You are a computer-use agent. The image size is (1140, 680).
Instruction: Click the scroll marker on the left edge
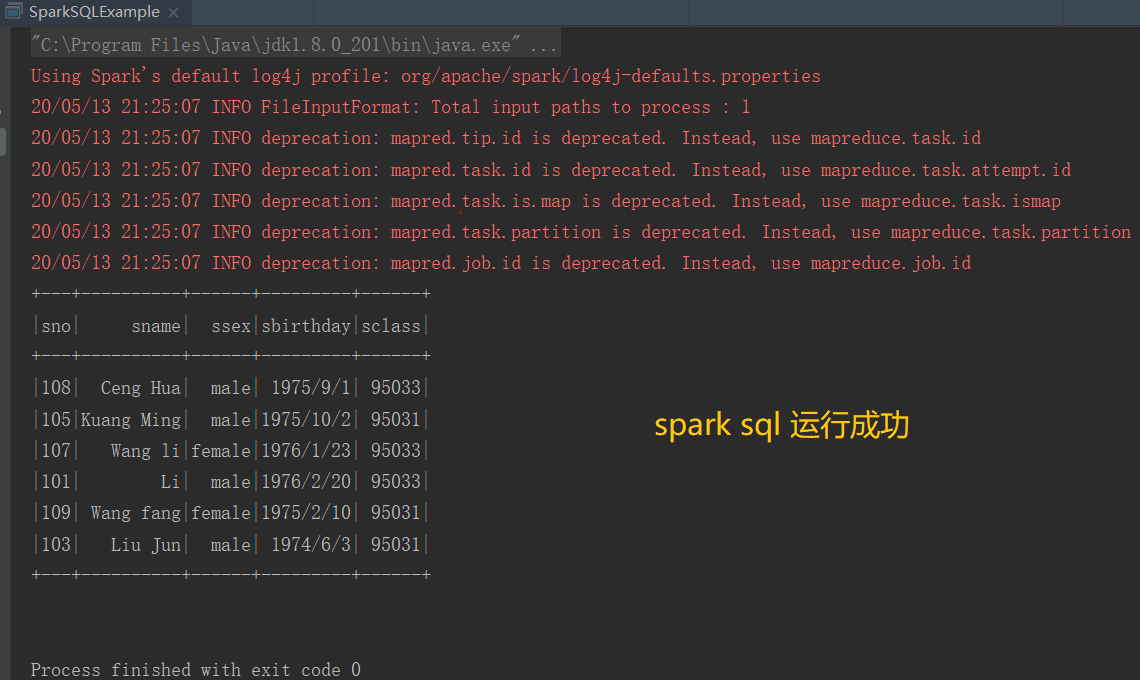(4, 140)
